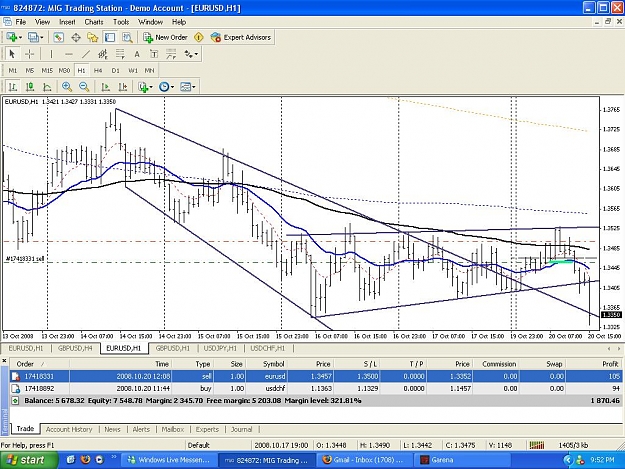Click the Expert Advisors button
The image size is (625, 469).
241,37
